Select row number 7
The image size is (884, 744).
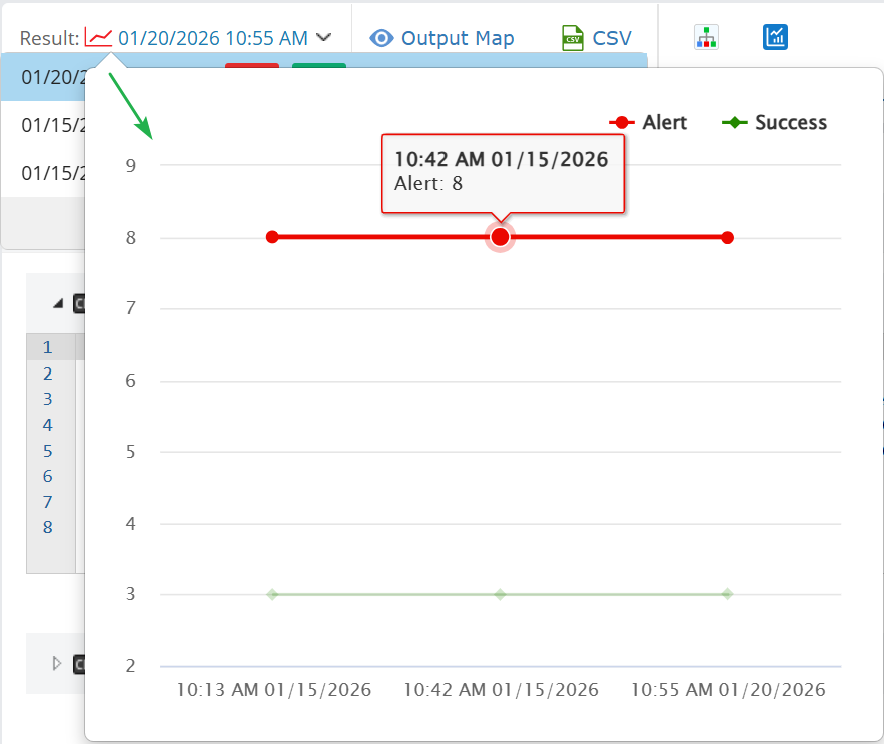coord(47,502)
